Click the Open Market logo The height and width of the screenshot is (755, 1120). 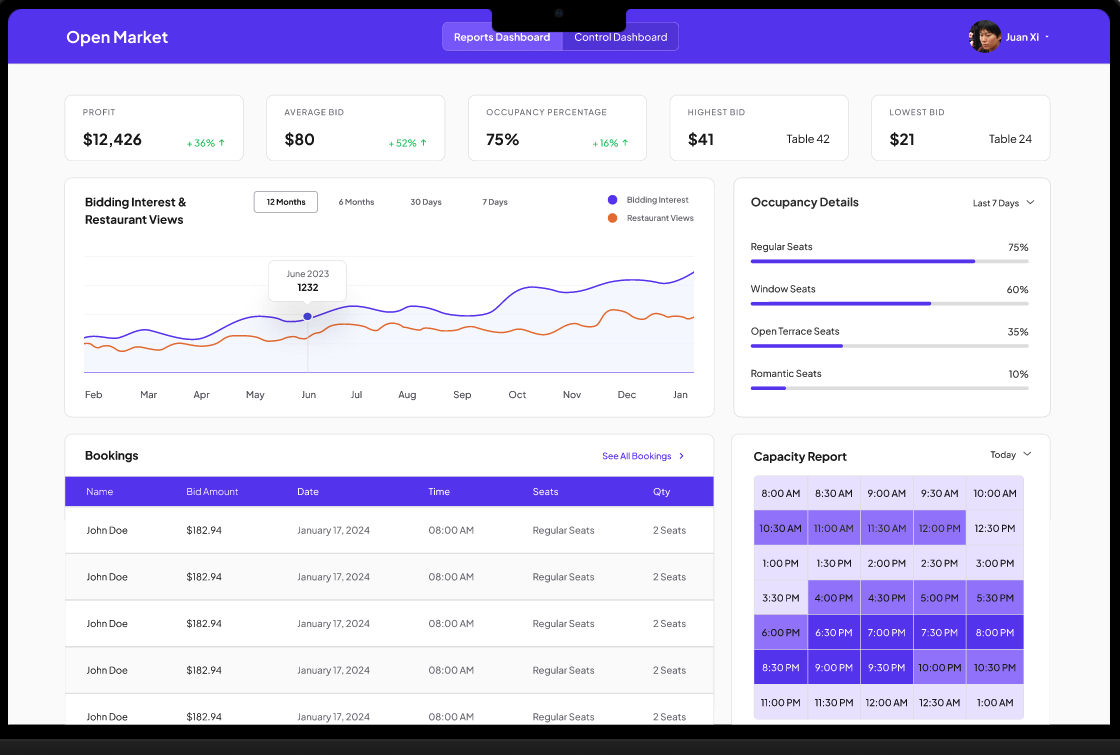pyautogui.click(x=117, y=37)
